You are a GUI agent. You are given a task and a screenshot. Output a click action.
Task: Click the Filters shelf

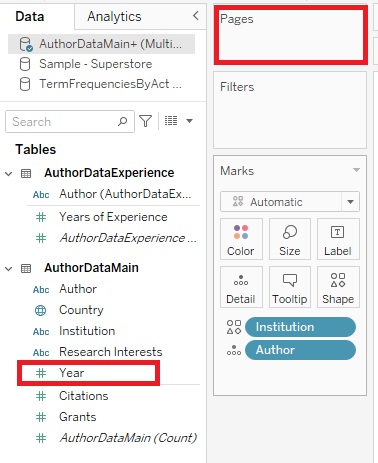click(290, 110)
